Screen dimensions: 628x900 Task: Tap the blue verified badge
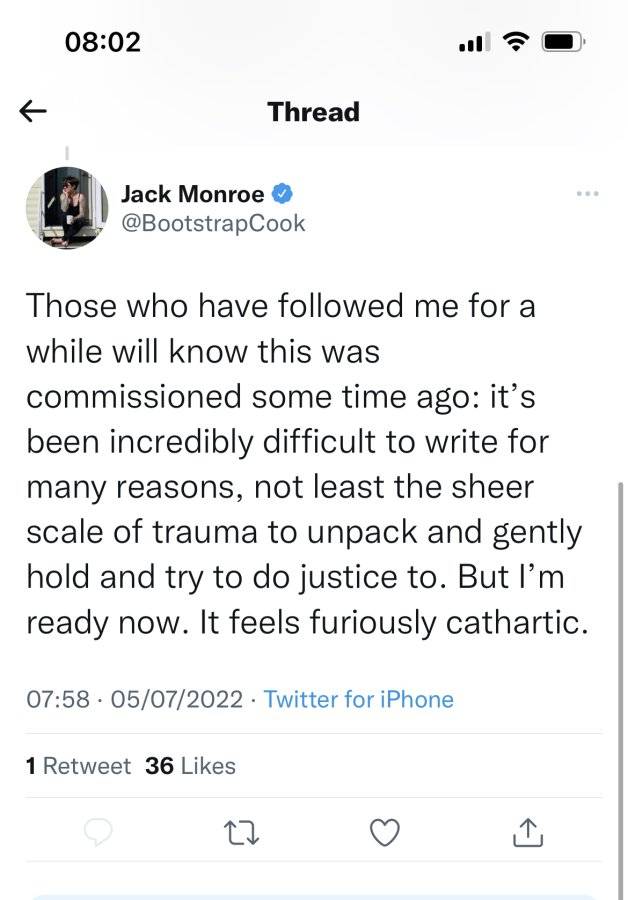(x=281, y=193)
